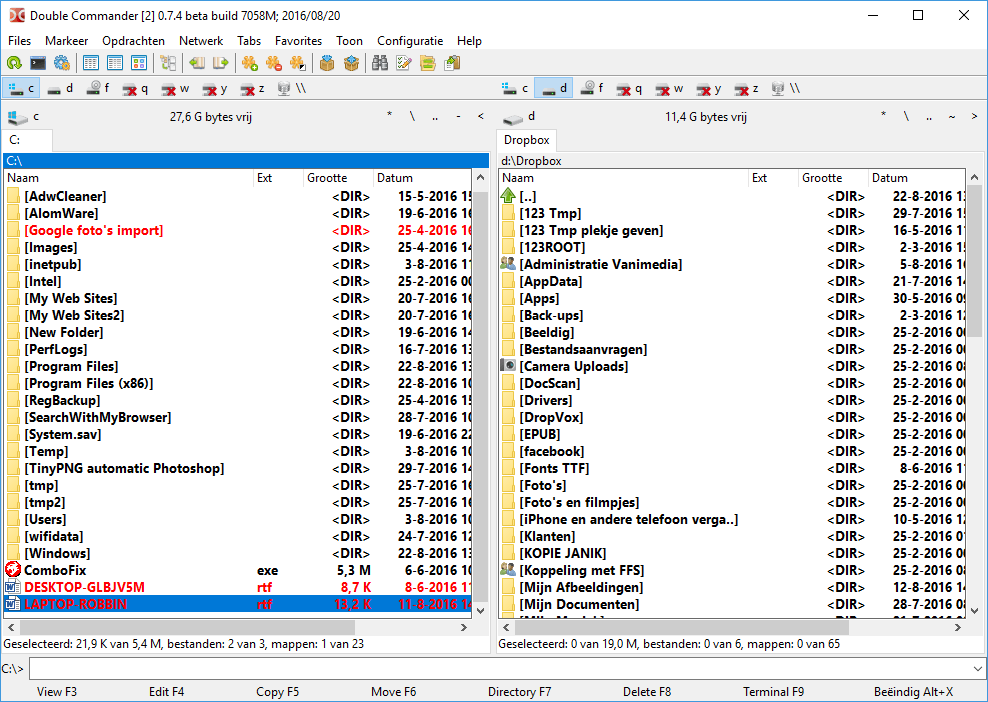Click the Copy F5 button
988x702 pixels.
(x=277, y=692)
